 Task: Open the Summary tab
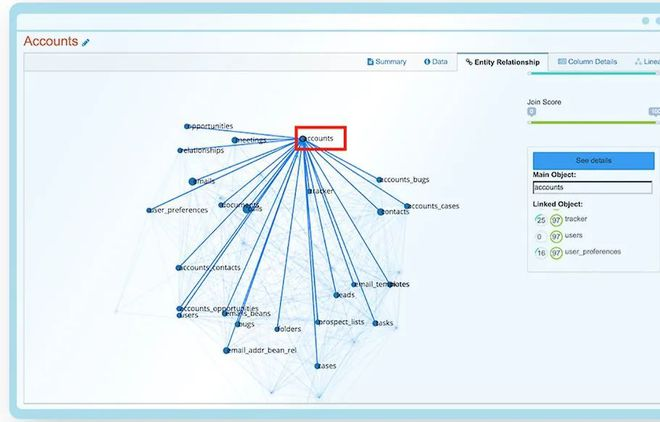[387, 62]
